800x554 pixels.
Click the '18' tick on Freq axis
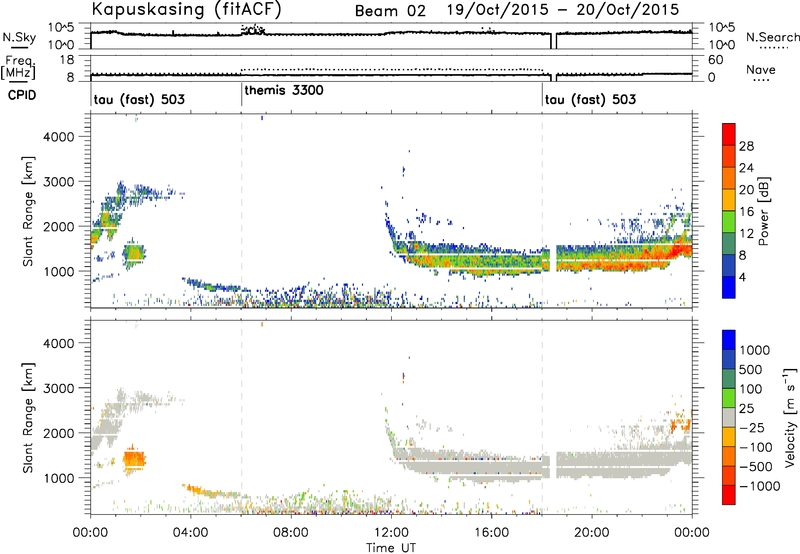[67, 60]
